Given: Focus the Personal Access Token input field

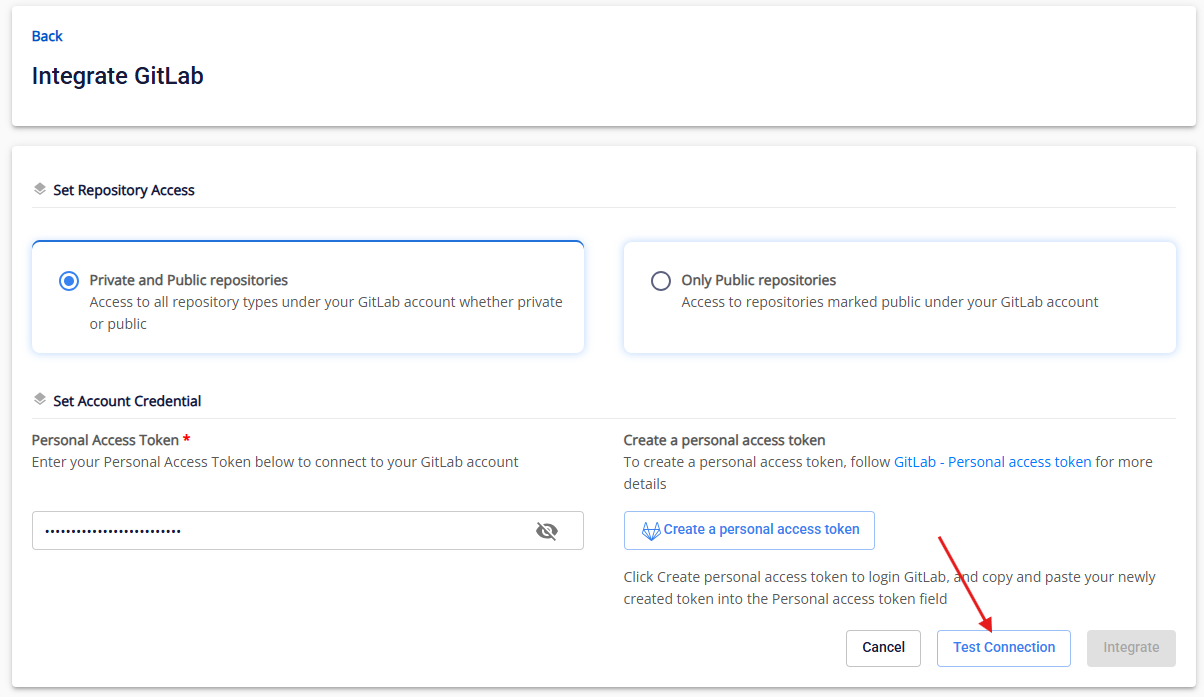Looking at the screenshot, I should click(x=280, y=531).
